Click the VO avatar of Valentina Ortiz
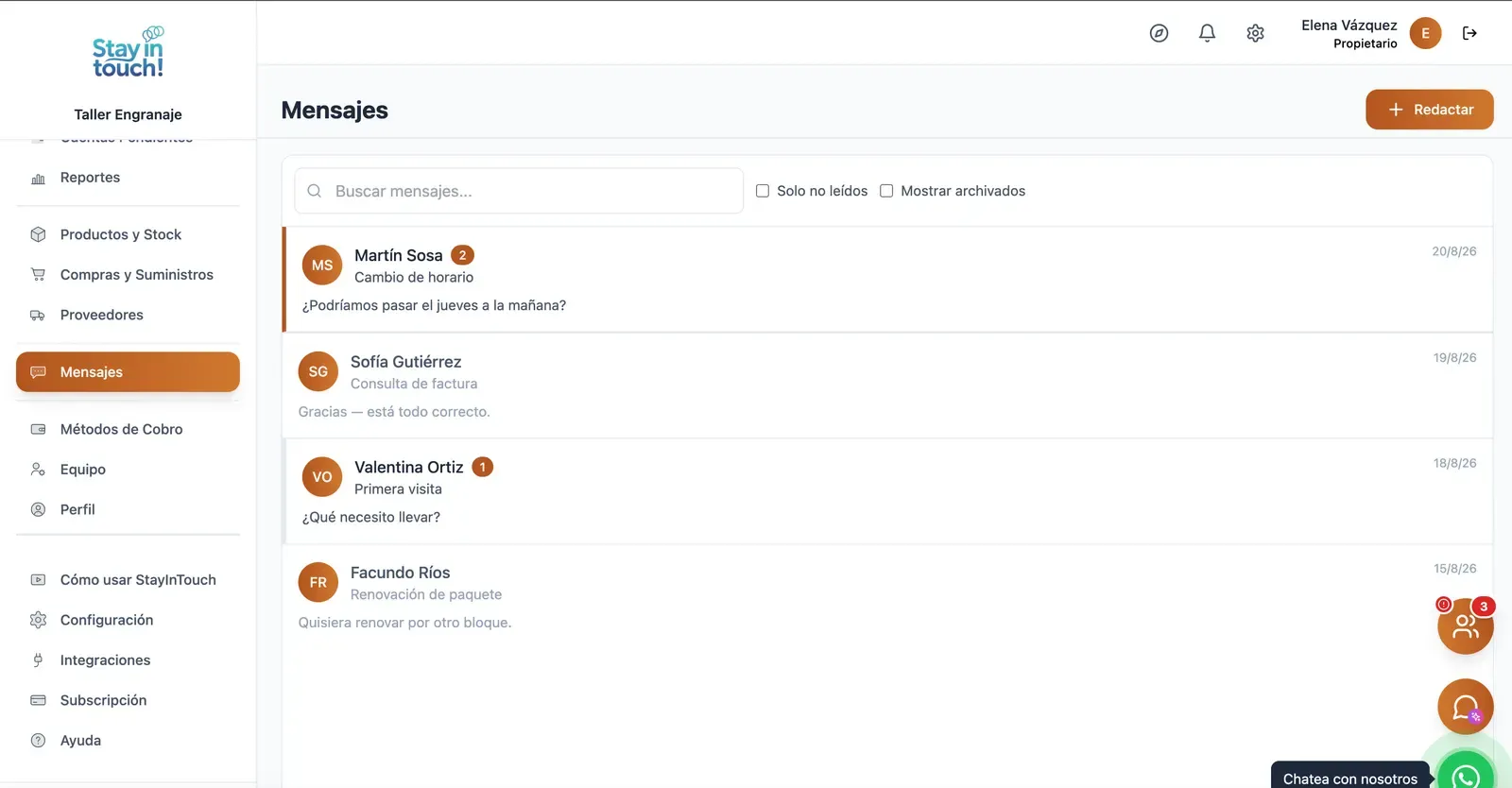Viewport: 1512px width, 788px height. click(322, 477)
